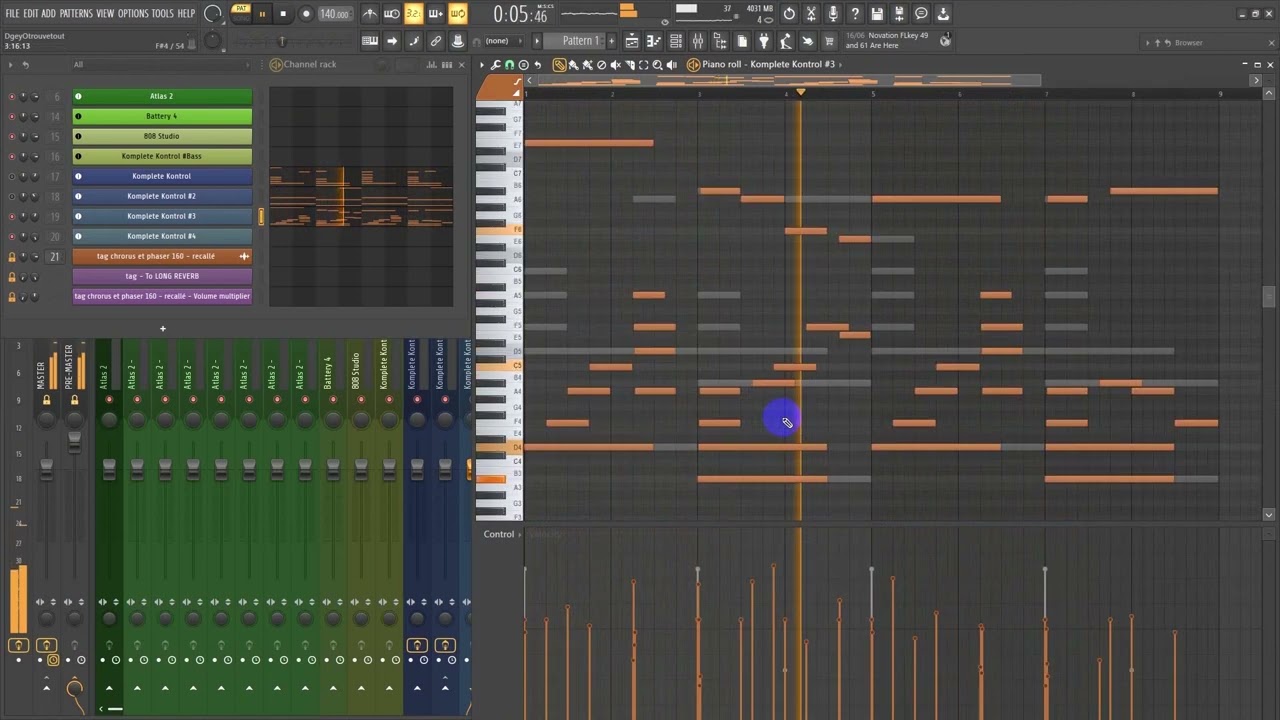Save project with floppy disk icon

(x=877, y=14)
